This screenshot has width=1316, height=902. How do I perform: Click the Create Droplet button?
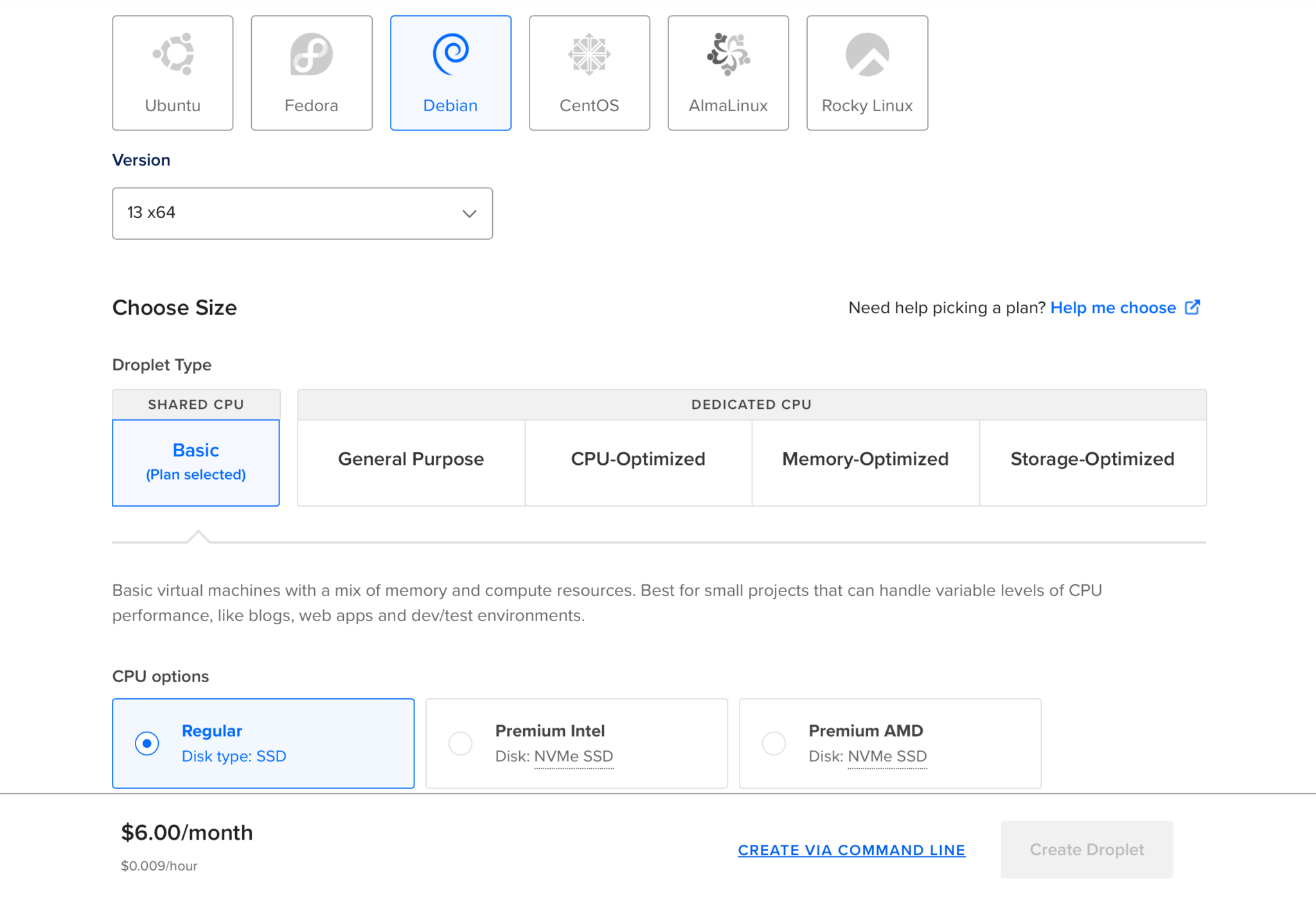tap(1087, 849)
